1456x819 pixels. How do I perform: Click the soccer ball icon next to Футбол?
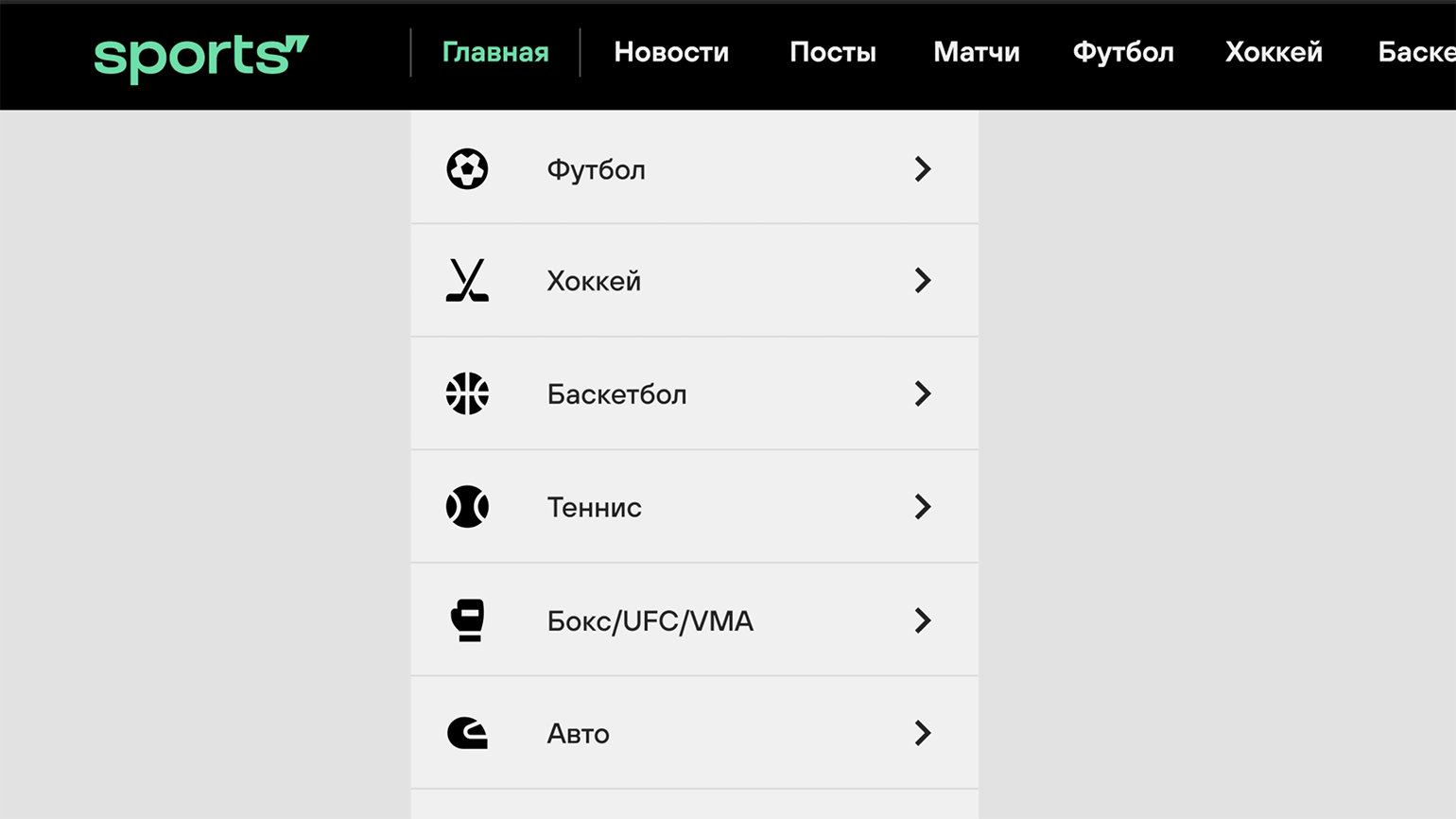(467, 169)
